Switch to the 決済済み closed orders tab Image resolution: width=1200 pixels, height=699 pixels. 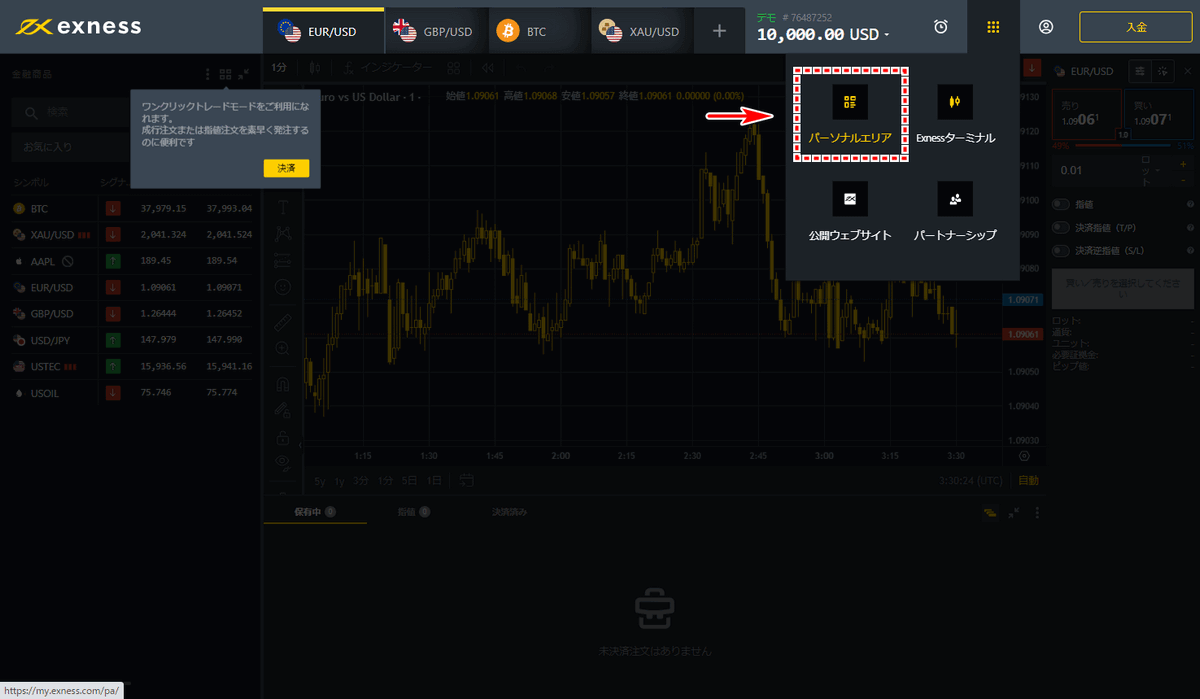[x=509, y=512]
